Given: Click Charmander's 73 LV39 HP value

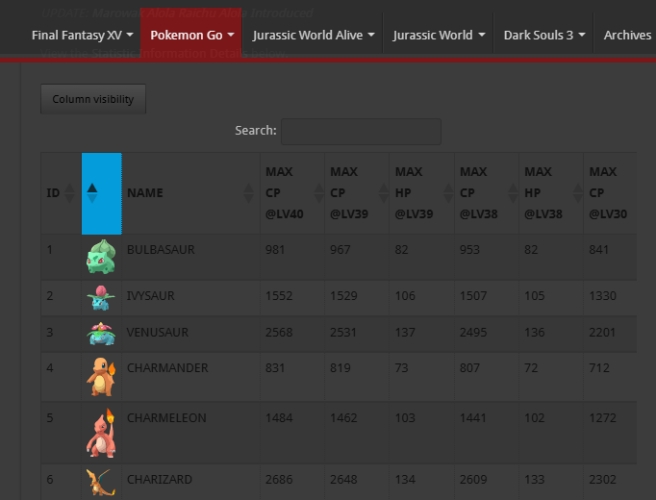Looking at the screenshot, I should click(x=402, y=368).
